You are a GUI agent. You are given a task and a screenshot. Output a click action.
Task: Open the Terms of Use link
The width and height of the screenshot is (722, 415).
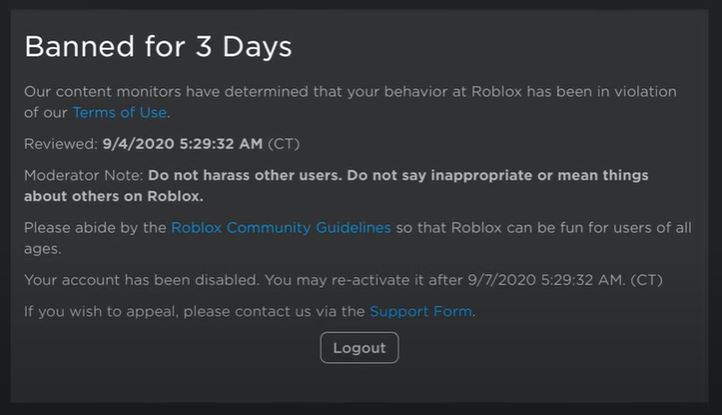[x=119, y=112]
